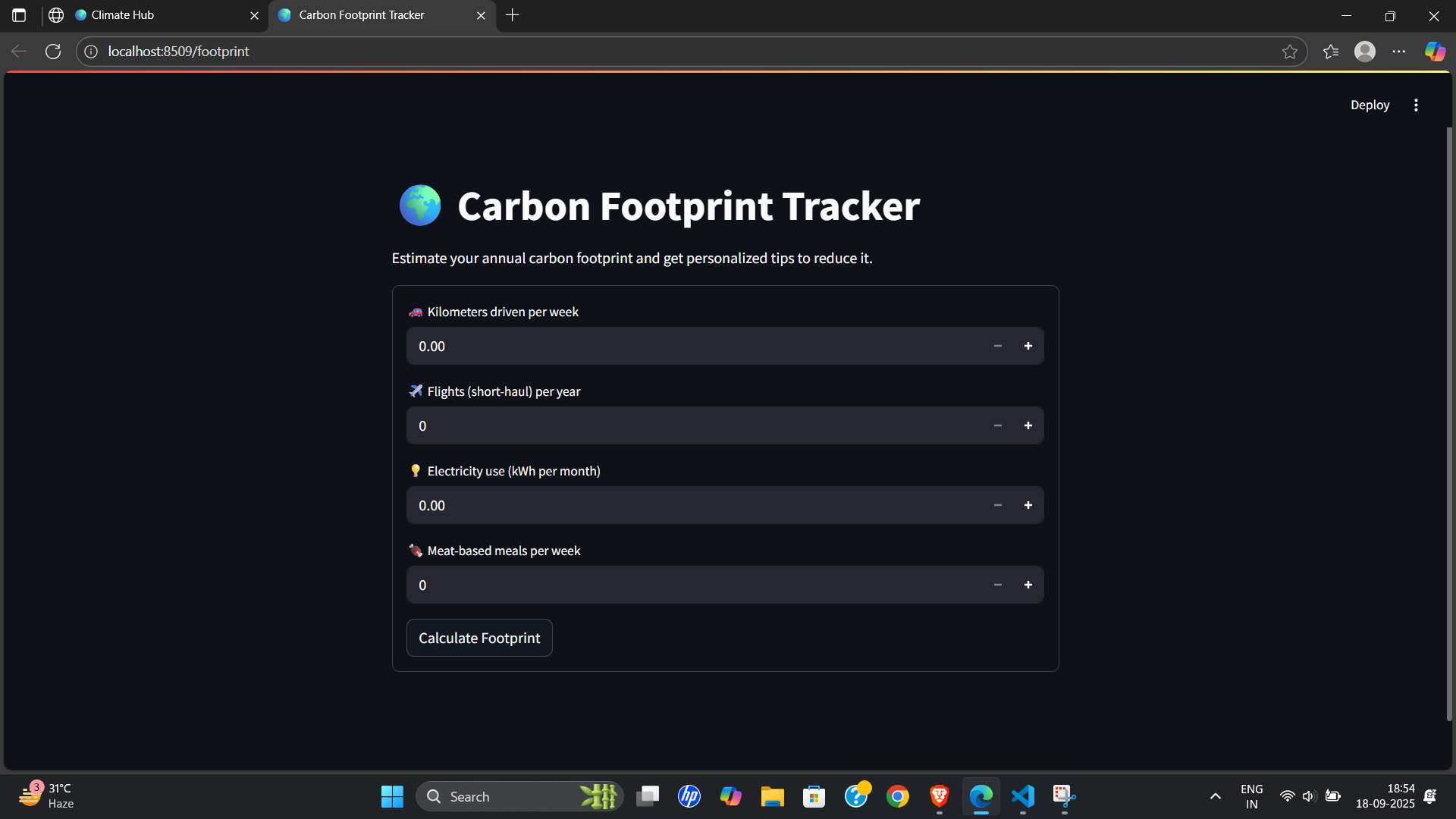Image resolution: width=1456 pixels, height=819 pixels.
Task: Open Visual Studio Code from taskbar
Action: [1022, 796]
